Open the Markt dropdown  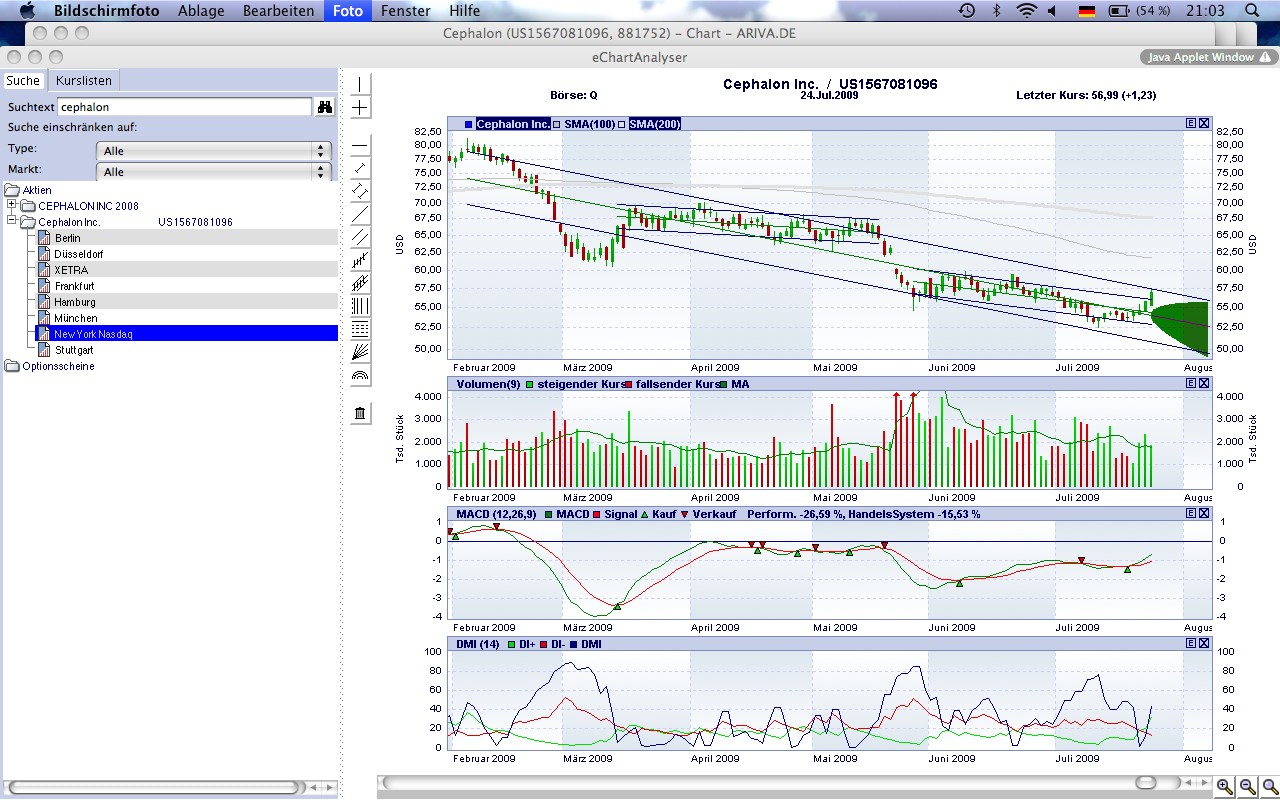tap(213, 172)
